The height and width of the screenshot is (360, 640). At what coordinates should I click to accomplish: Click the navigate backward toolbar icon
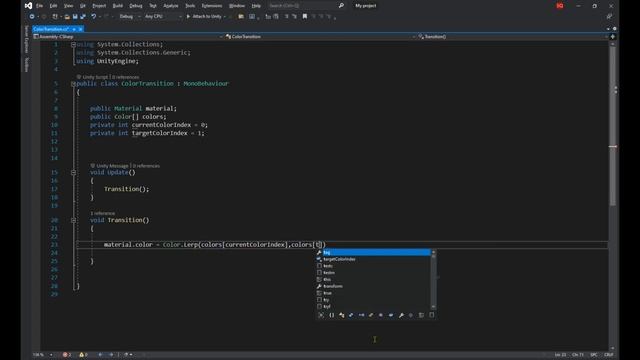click(31, 16)
